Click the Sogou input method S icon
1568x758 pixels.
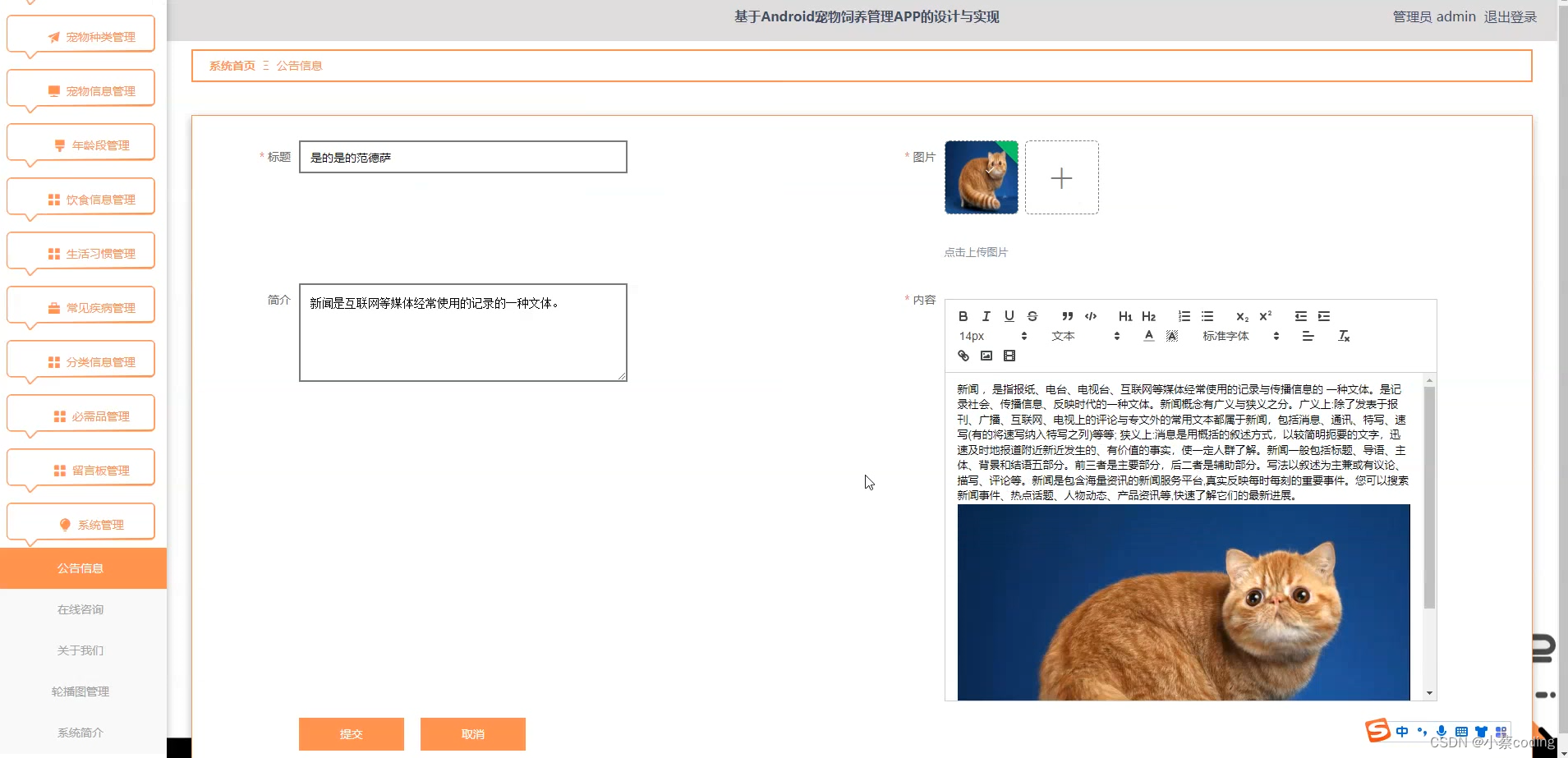[x=1377, y=730]
